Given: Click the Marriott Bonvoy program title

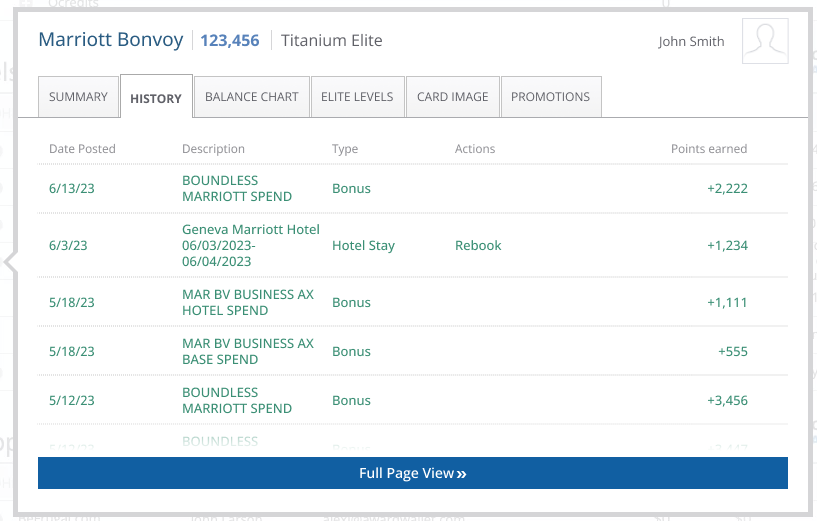Looking at the screenshot, I should pos(111,40).
